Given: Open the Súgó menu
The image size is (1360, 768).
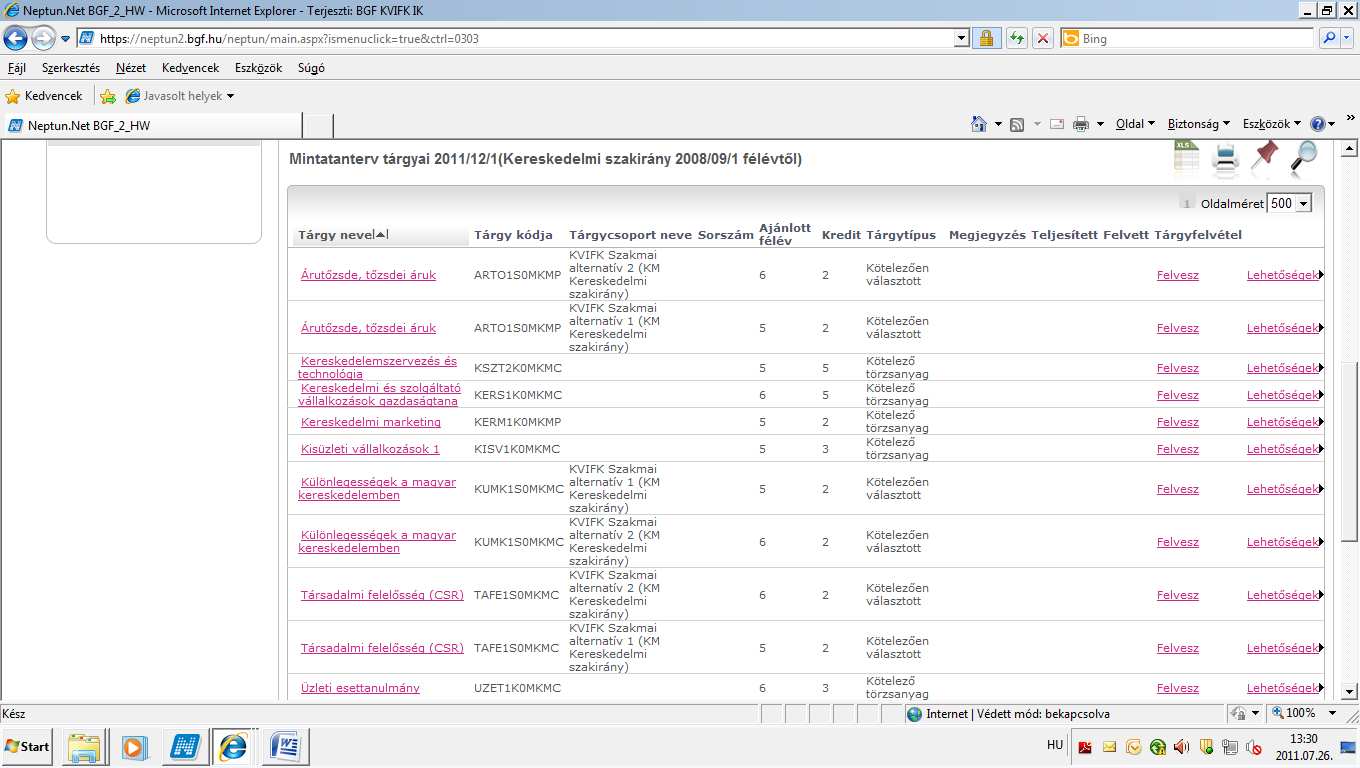Looking at the screenshot, I should pos(311,68).
